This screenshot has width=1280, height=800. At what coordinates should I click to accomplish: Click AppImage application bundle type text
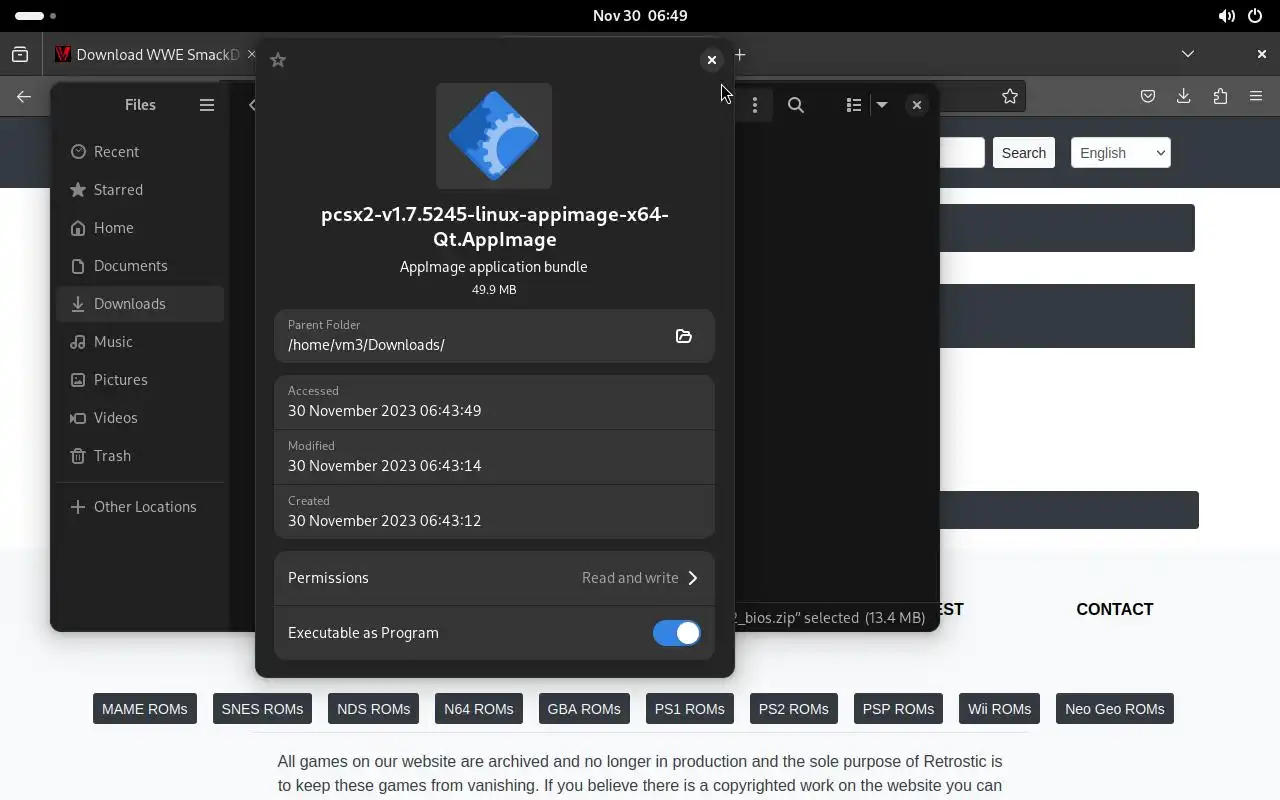pyautogui.click(x=494, y=267)
